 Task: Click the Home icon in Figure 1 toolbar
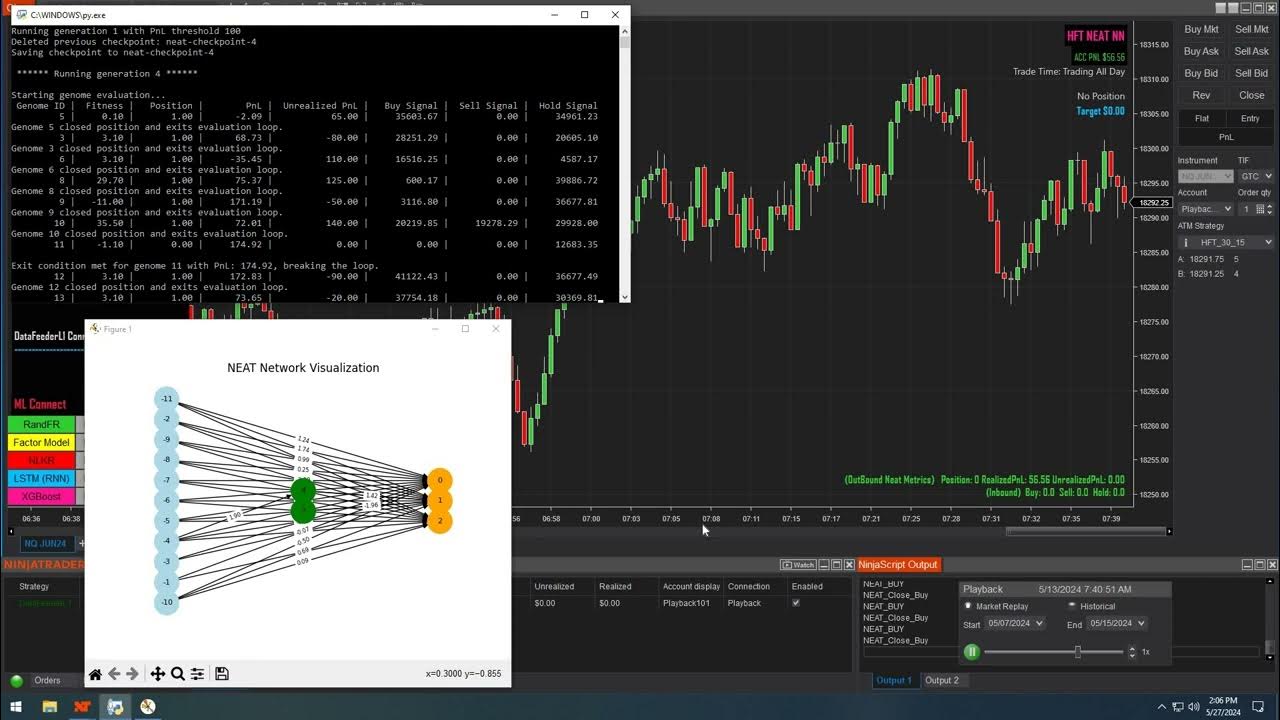coord(95,674)
